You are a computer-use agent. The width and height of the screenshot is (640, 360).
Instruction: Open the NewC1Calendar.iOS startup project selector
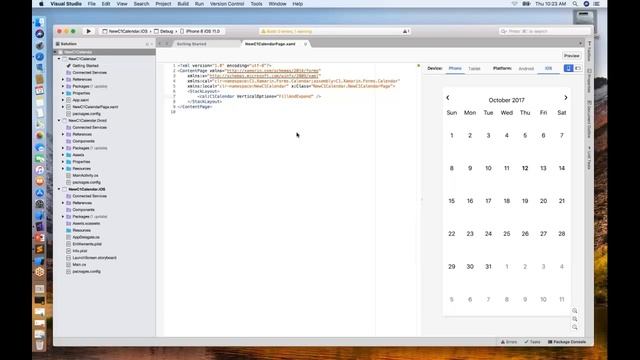point(125,31)
